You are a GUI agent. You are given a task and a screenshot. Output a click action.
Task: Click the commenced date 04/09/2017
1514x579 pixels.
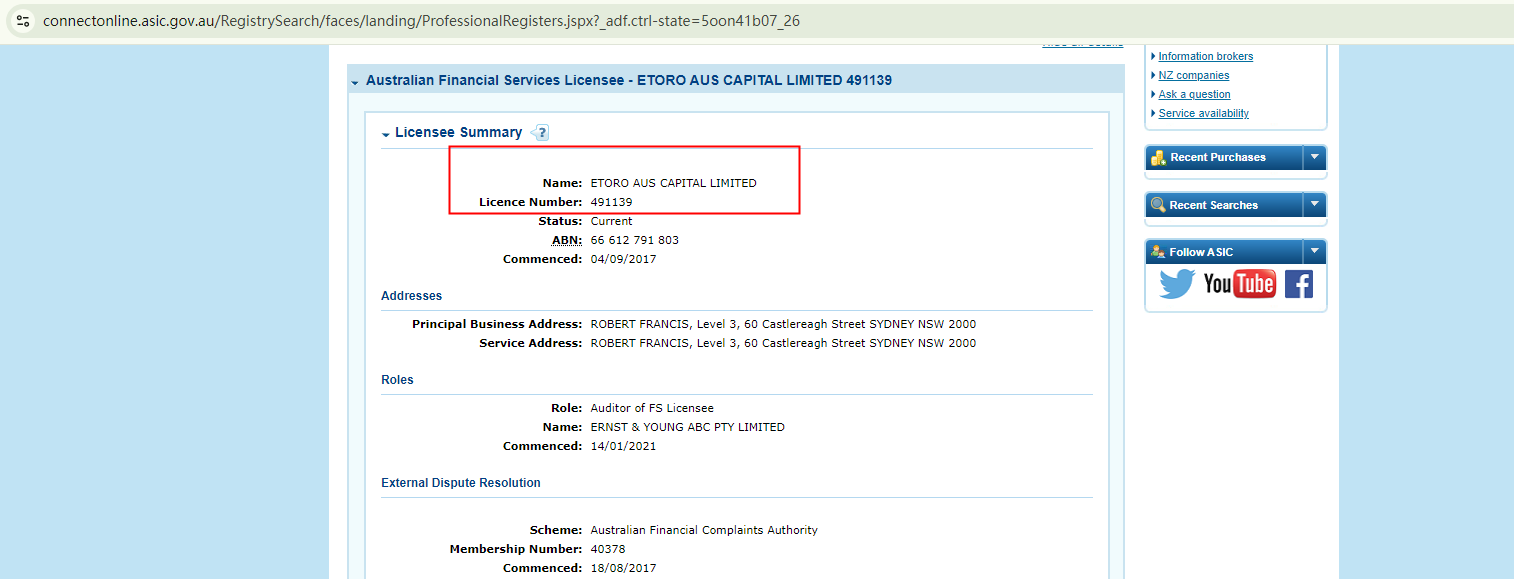point(623,259)
